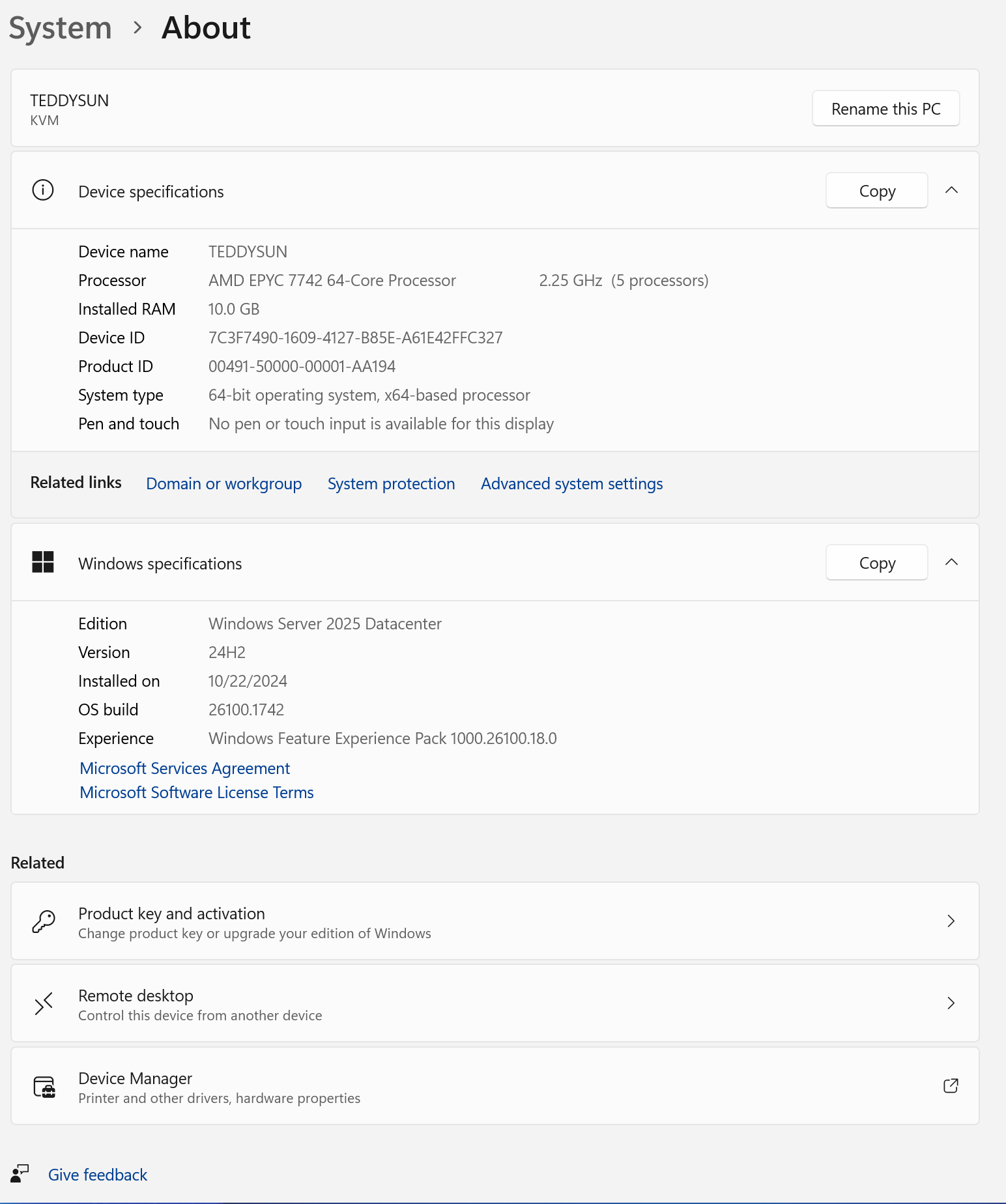Image resolution: width=1006 pixels, height=1204 pixels.
Task: Click the (5 processors) text
Action: pos(660,280)
